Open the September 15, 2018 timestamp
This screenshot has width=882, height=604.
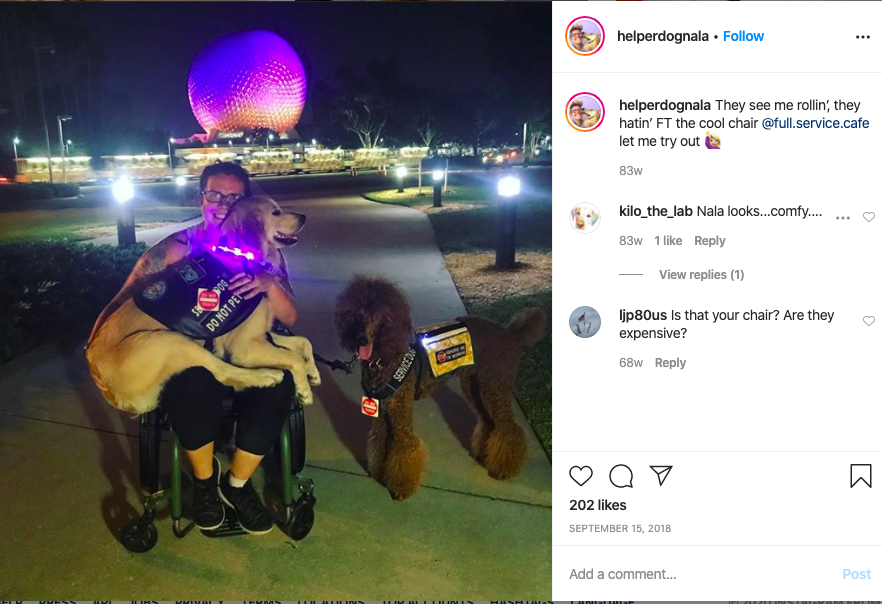[620, 529]
